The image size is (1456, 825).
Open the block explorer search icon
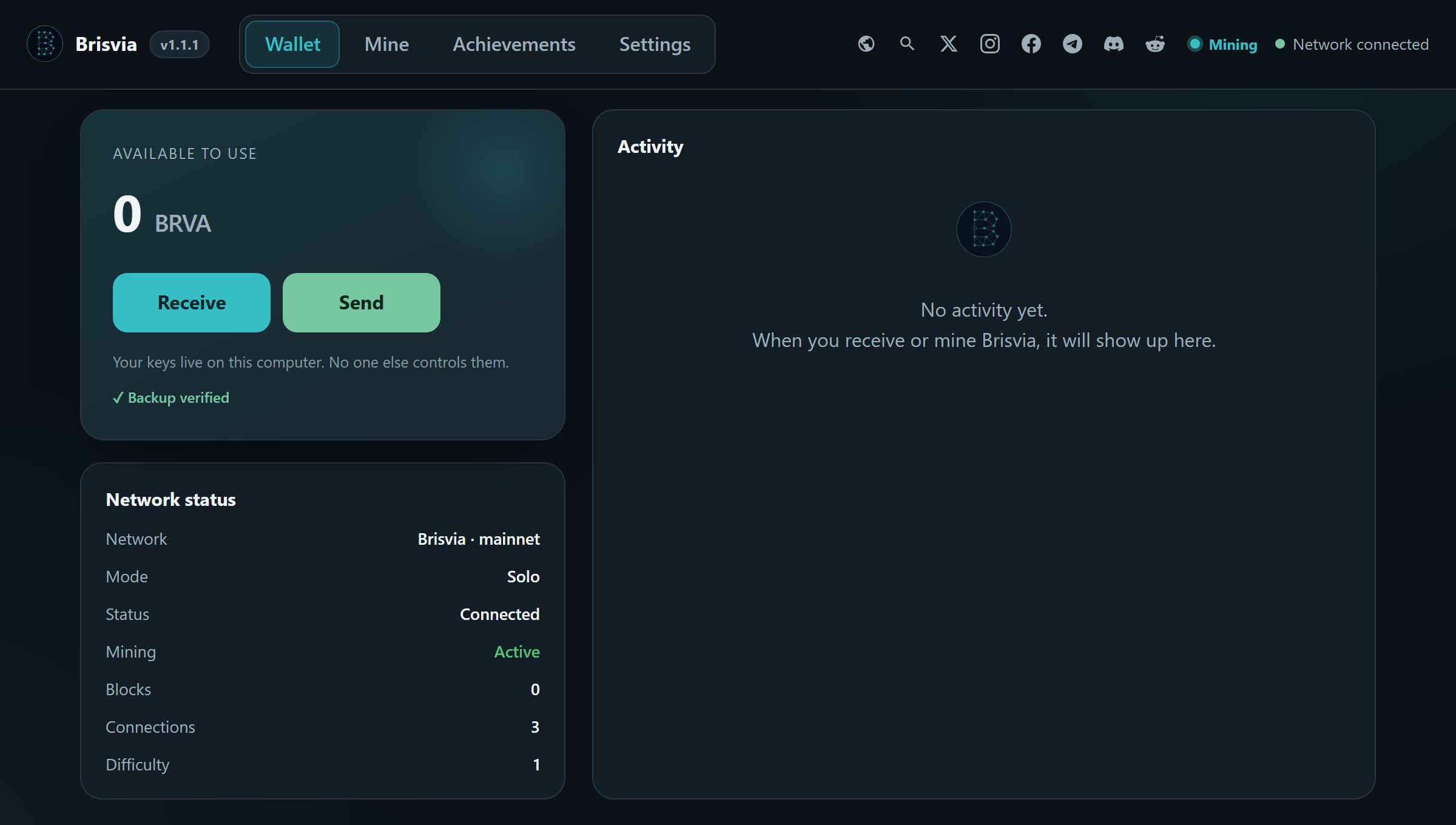908,44
